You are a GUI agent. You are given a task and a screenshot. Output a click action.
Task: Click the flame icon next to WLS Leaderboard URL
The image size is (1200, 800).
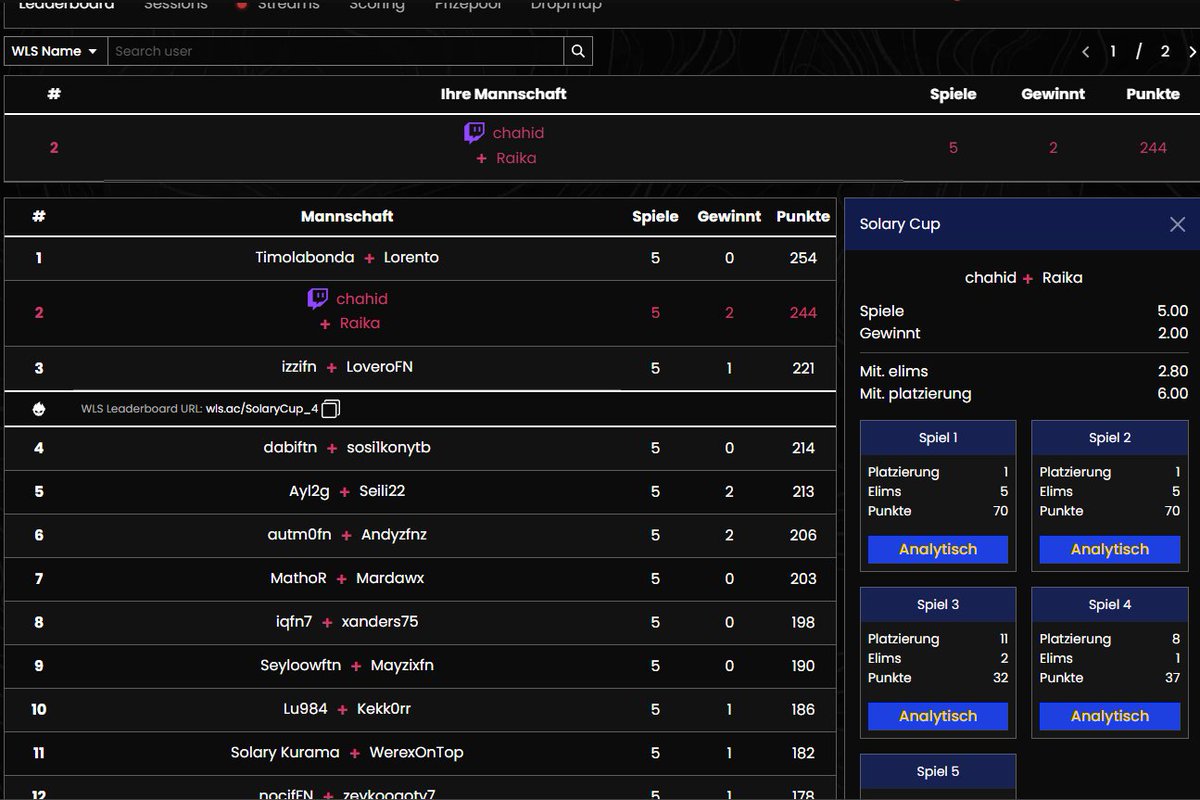tap(39, 408)
